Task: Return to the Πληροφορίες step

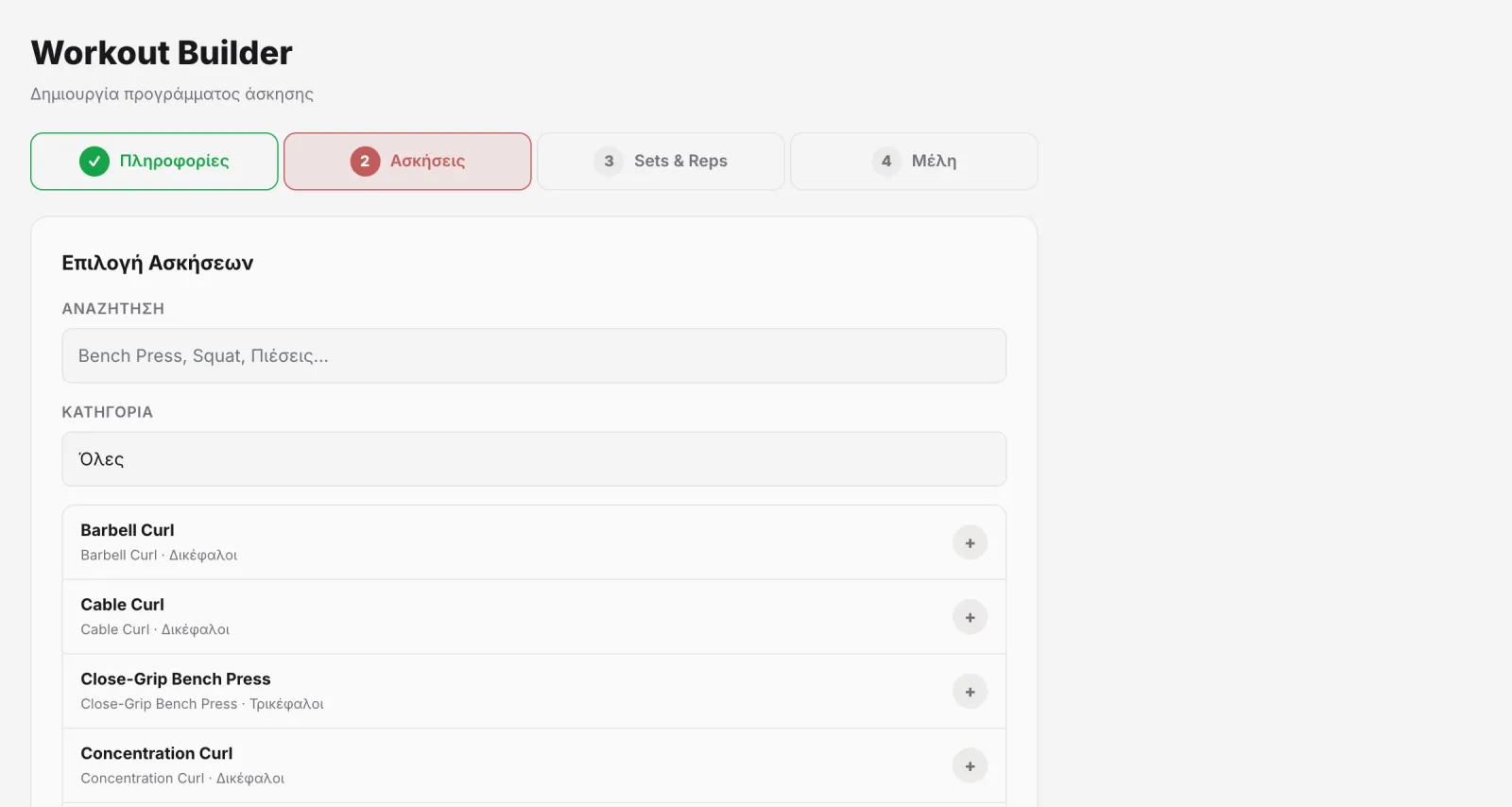Action: tap(154, 162)
